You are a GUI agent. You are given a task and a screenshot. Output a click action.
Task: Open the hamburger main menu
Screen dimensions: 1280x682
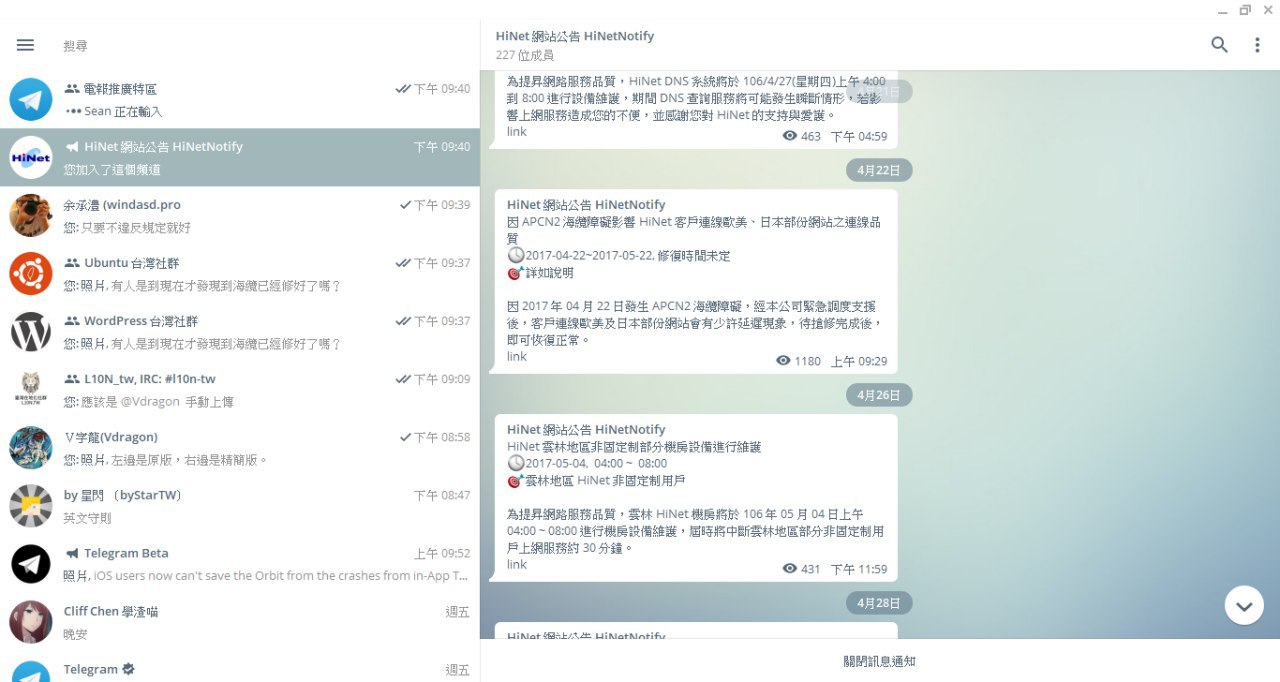[x=26, y=45]
